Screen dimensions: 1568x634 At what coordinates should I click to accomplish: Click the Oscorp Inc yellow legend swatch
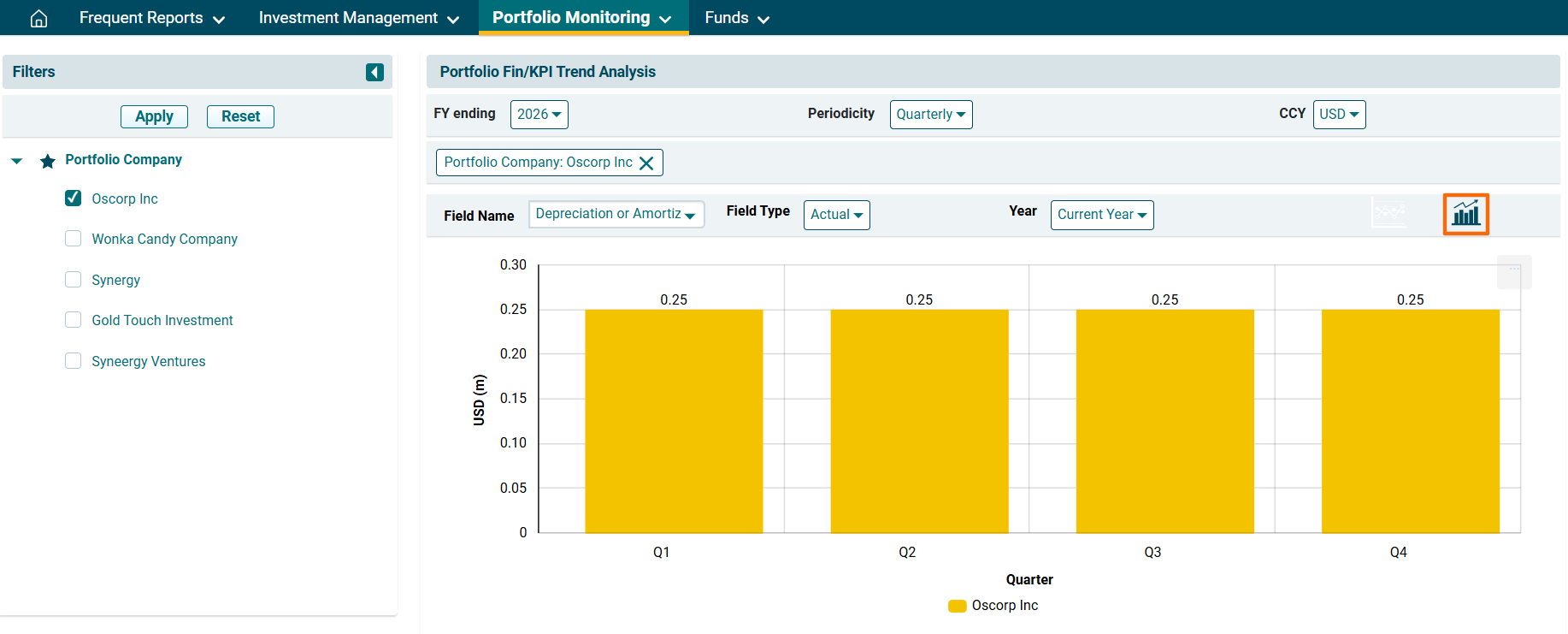[x=957, y=606]
